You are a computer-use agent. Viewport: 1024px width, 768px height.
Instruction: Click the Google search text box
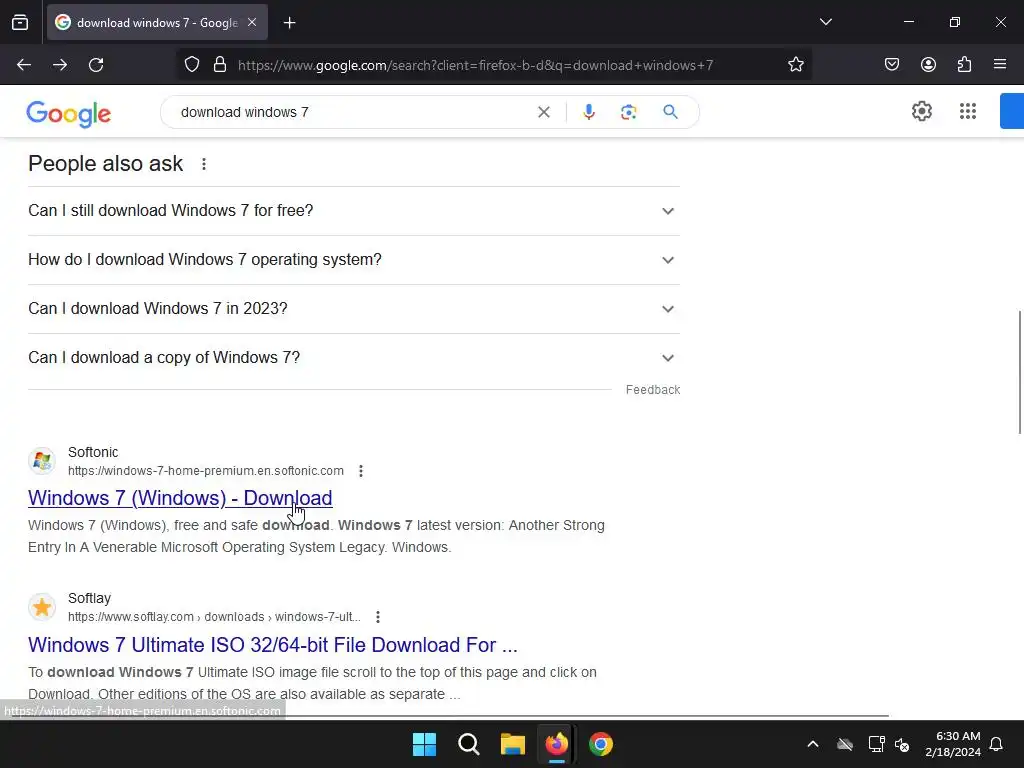coord(353,112)
